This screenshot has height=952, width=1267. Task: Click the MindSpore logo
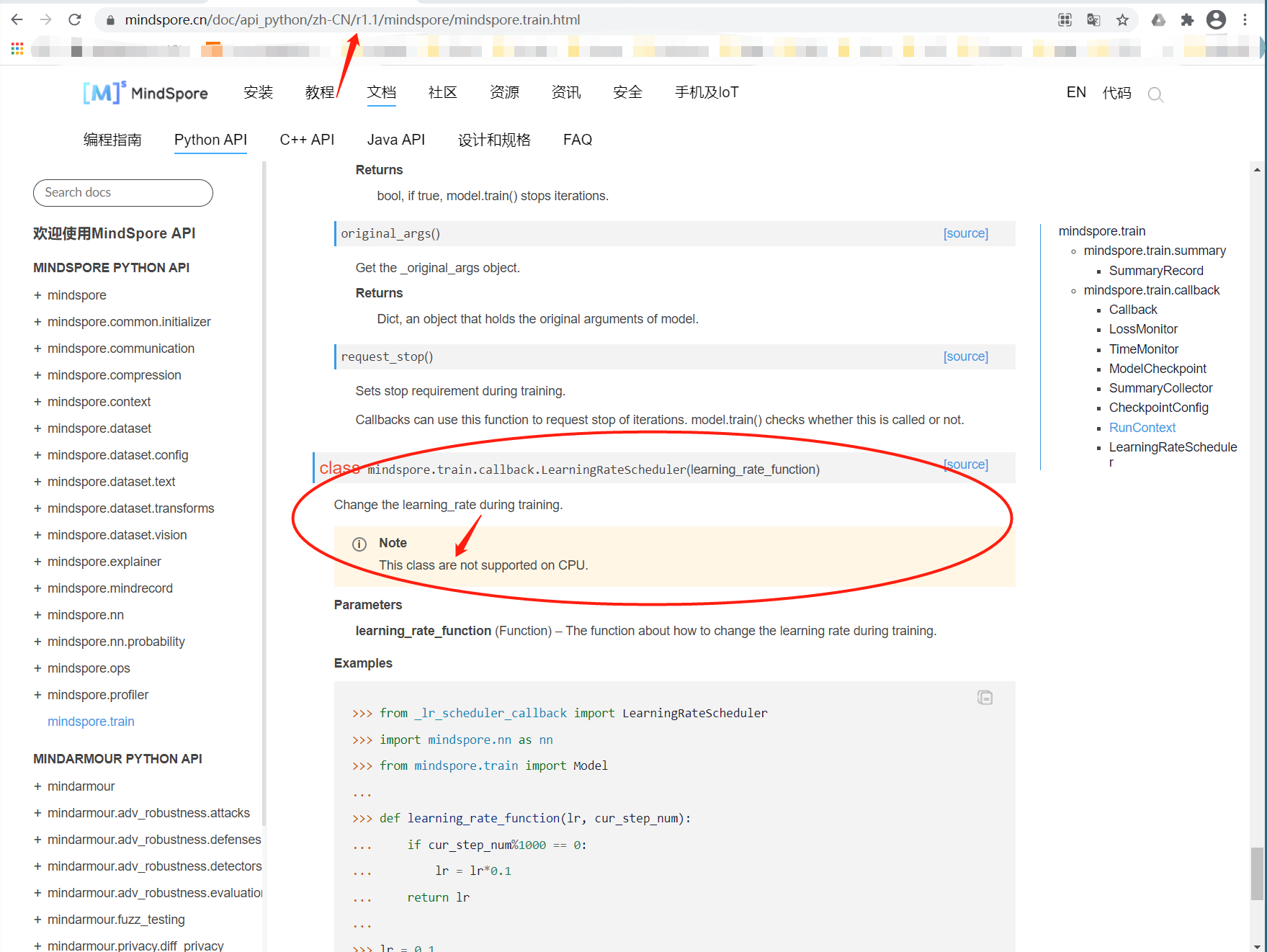point(145,93)
